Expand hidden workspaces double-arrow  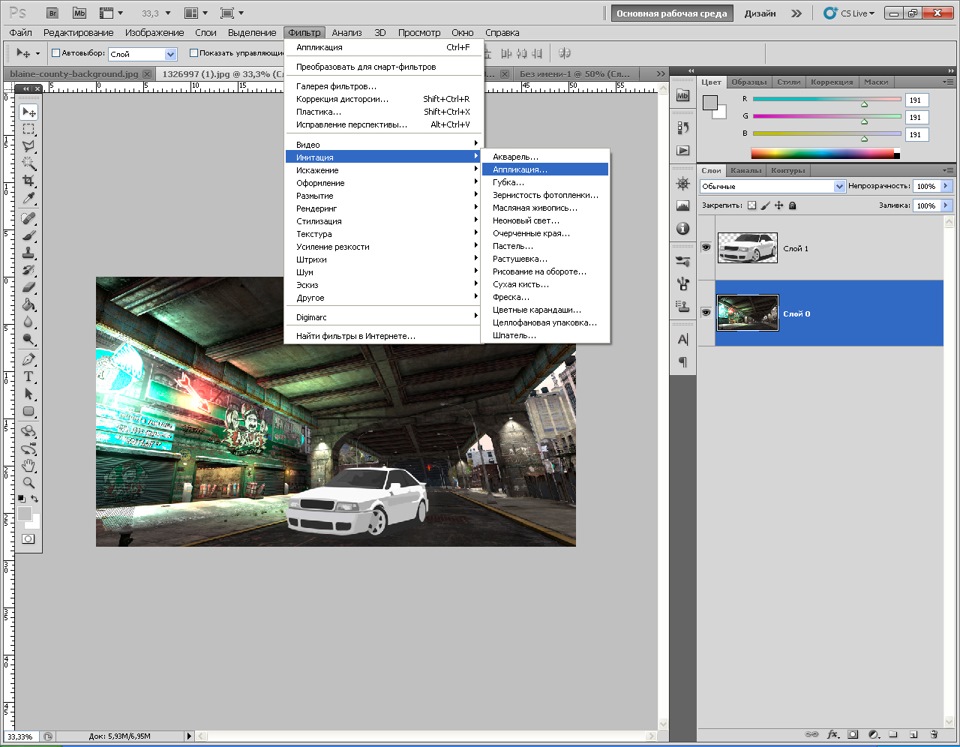point(796,13)
